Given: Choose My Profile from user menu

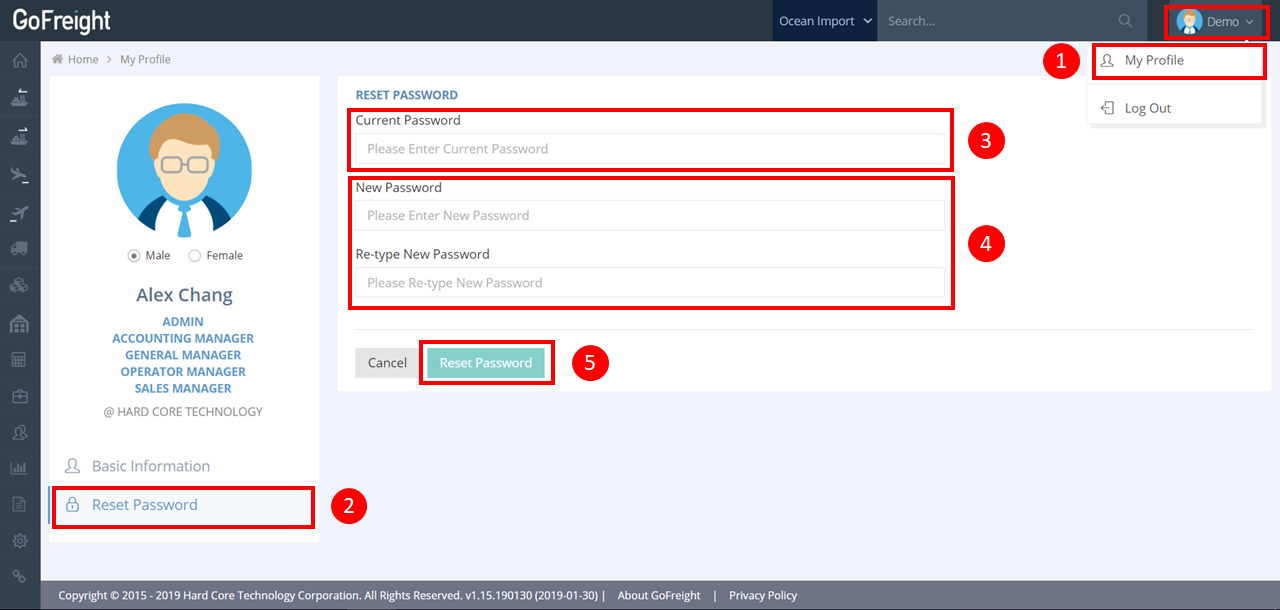Looking at the screenshot, I should pos(1153,61).
